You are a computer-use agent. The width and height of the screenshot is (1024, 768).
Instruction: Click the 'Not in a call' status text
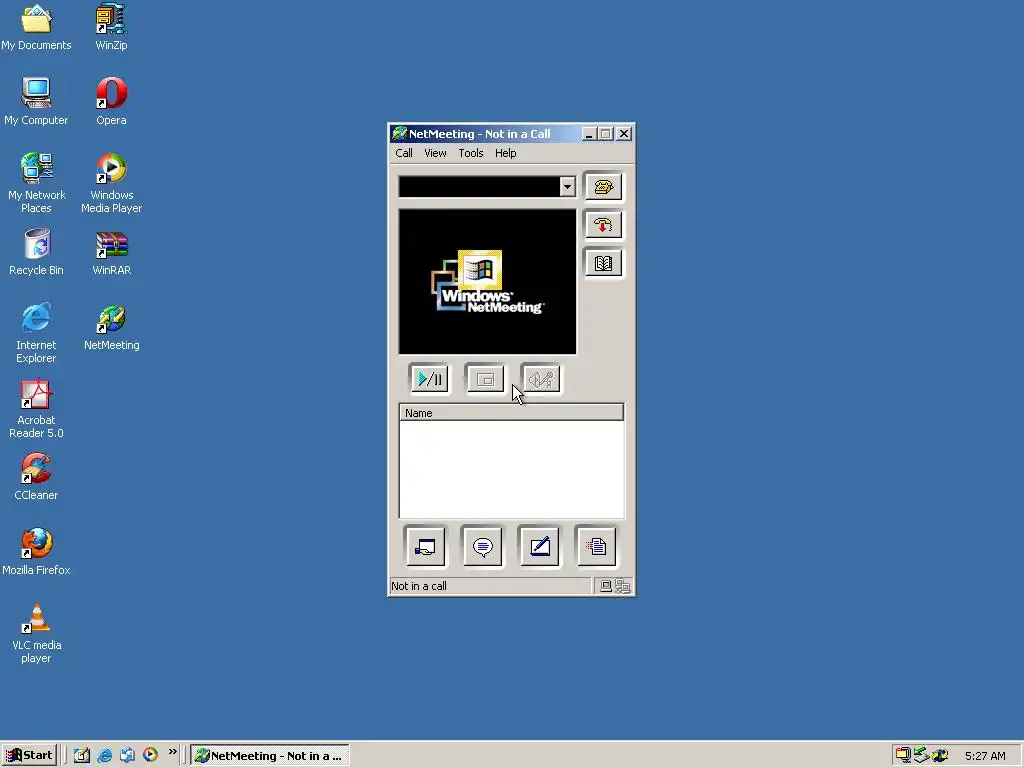click(x=419, y=586)
